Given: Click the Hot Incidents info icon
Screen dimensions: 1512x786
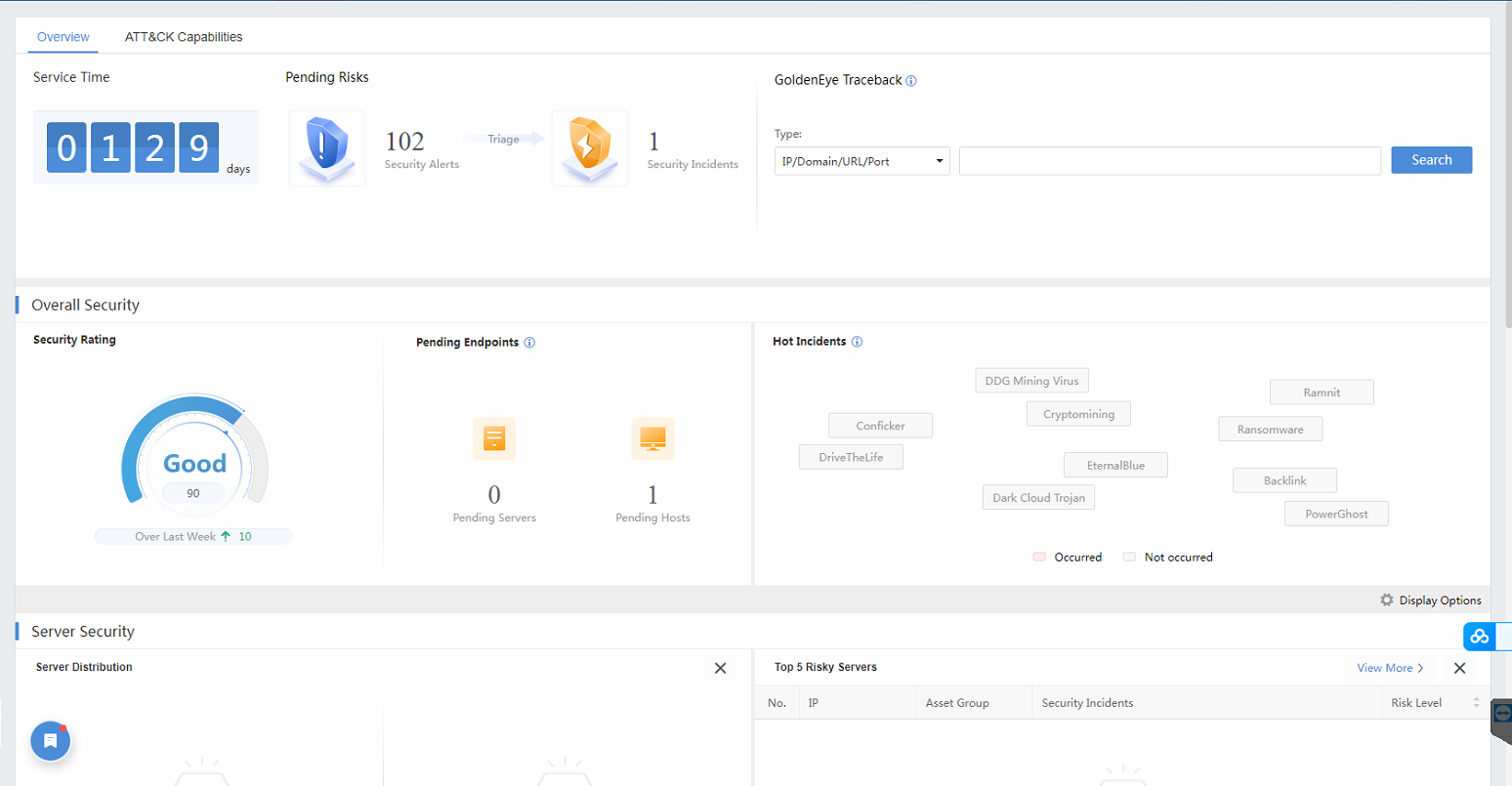Looking at the screenshot, I should tap(857, 342).
